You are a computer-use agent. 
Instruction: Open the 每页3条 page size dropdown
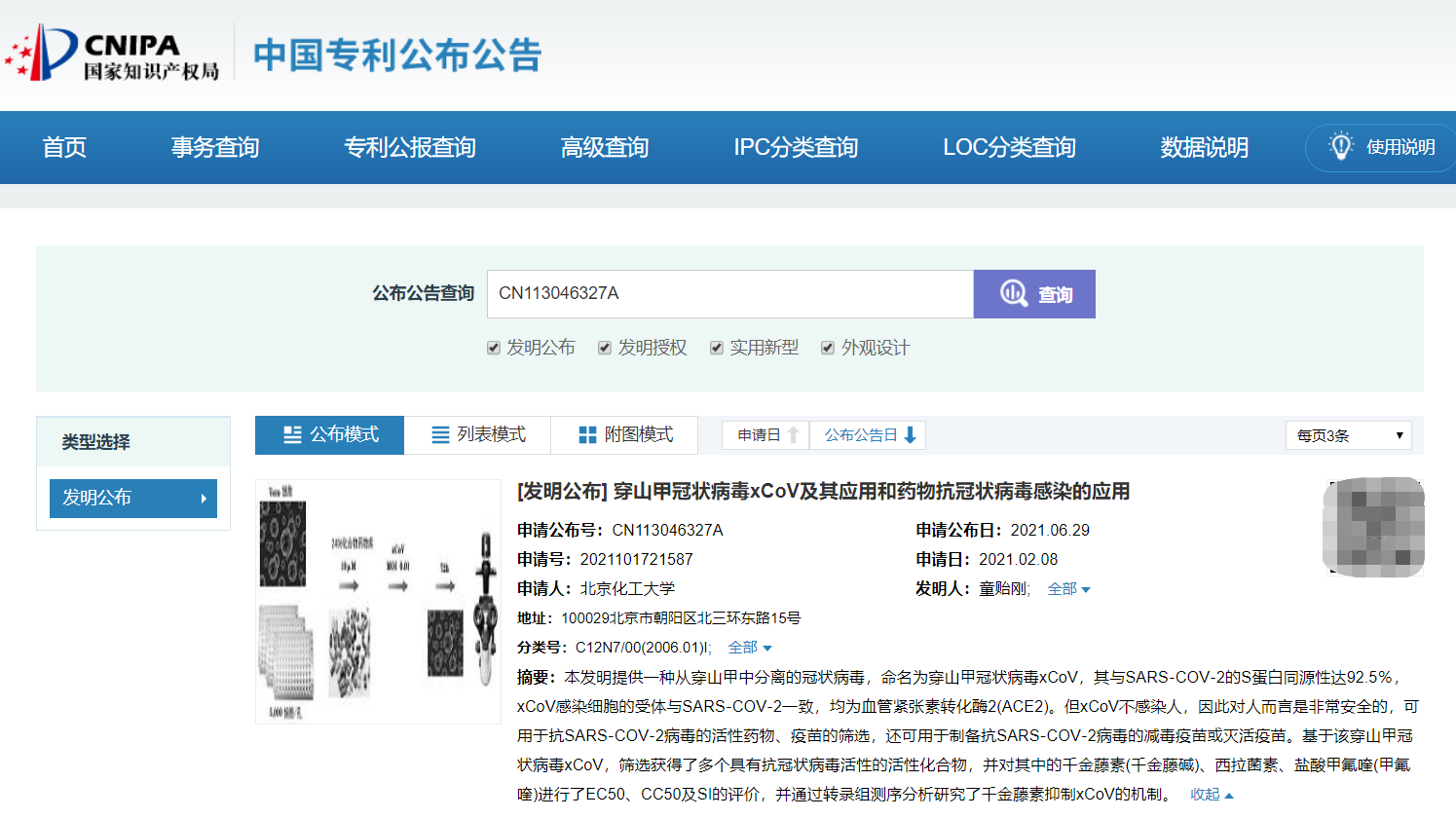pyautogui.click(x=1348, y=435)
